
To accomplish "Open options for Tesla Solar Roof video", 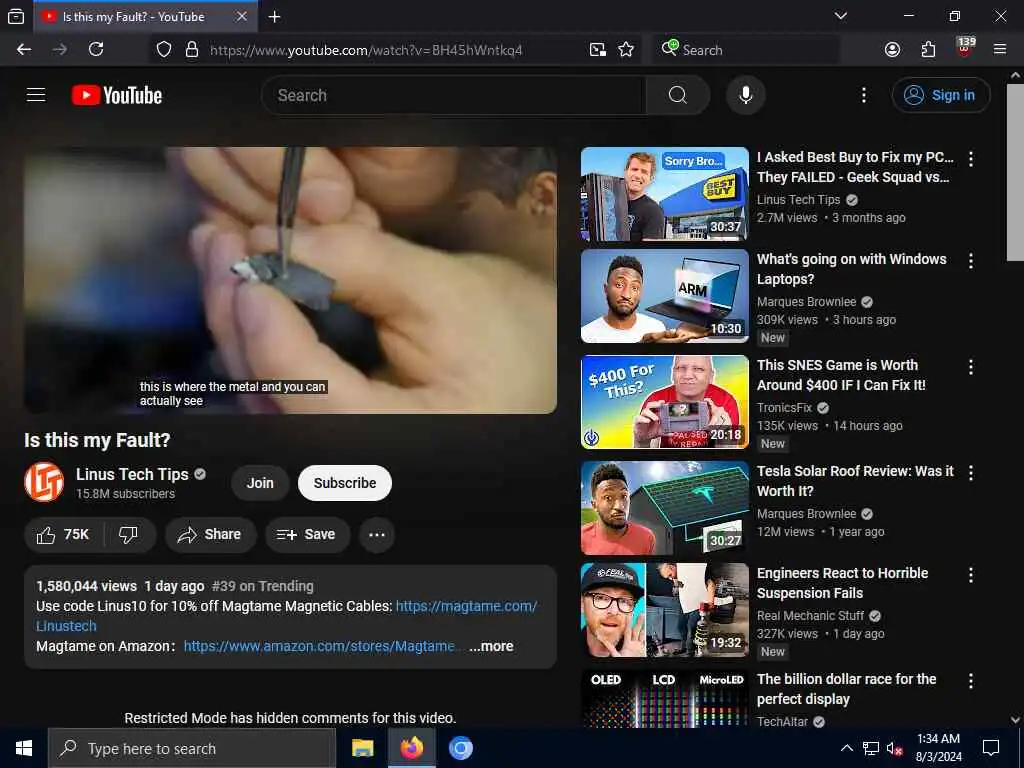I will pyautogui.click(x=970, y=473).
